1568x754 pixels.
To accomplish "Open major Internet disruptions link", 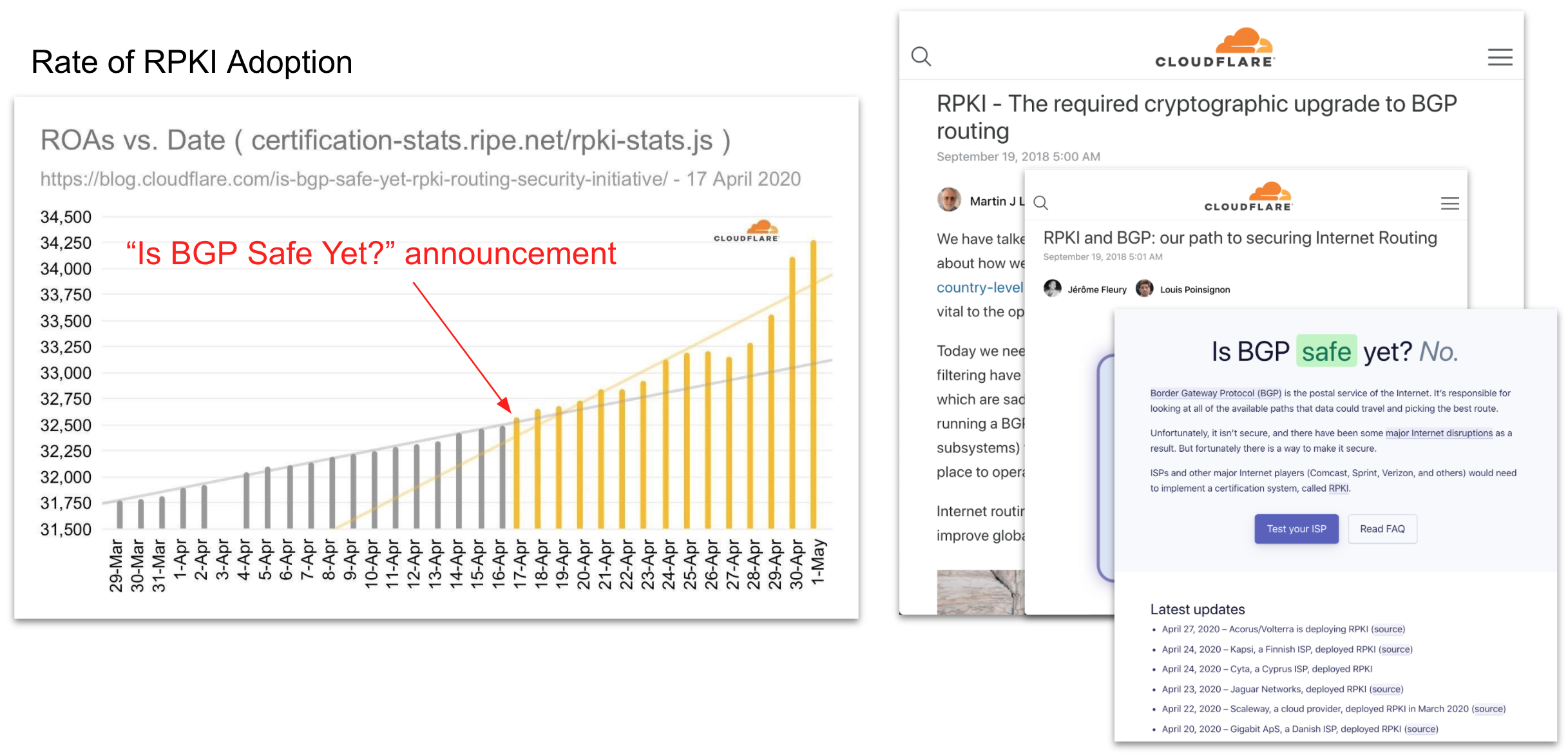I will tap(1439, 433).
